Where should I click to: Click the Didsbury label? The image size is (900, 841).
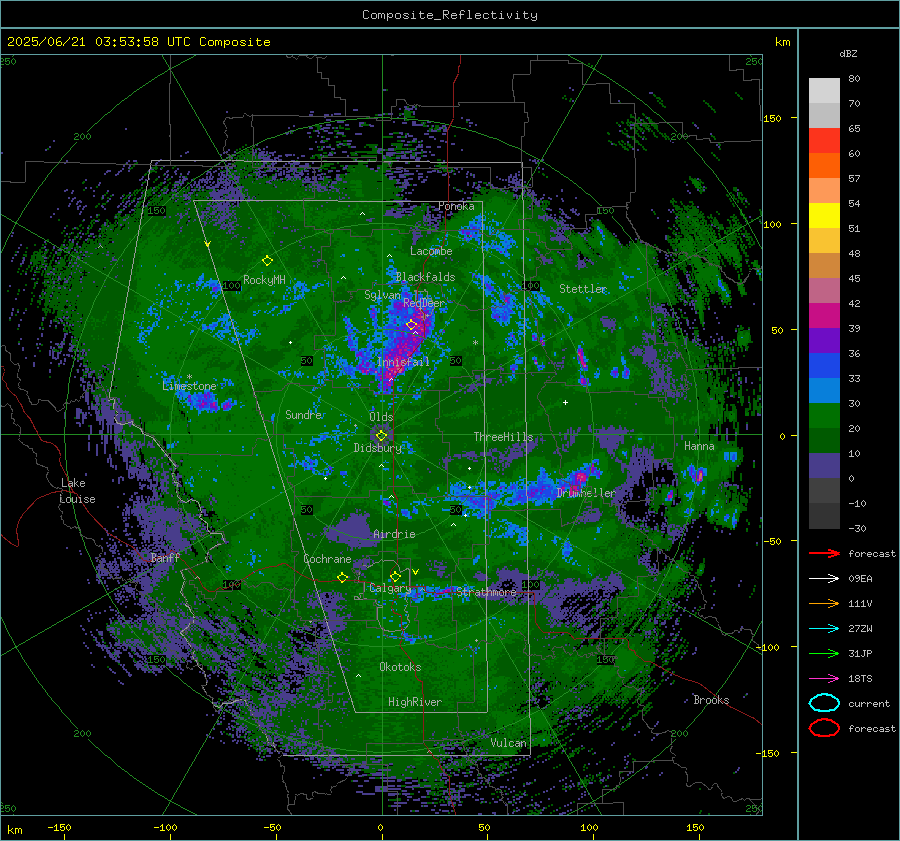click(378, 448)
